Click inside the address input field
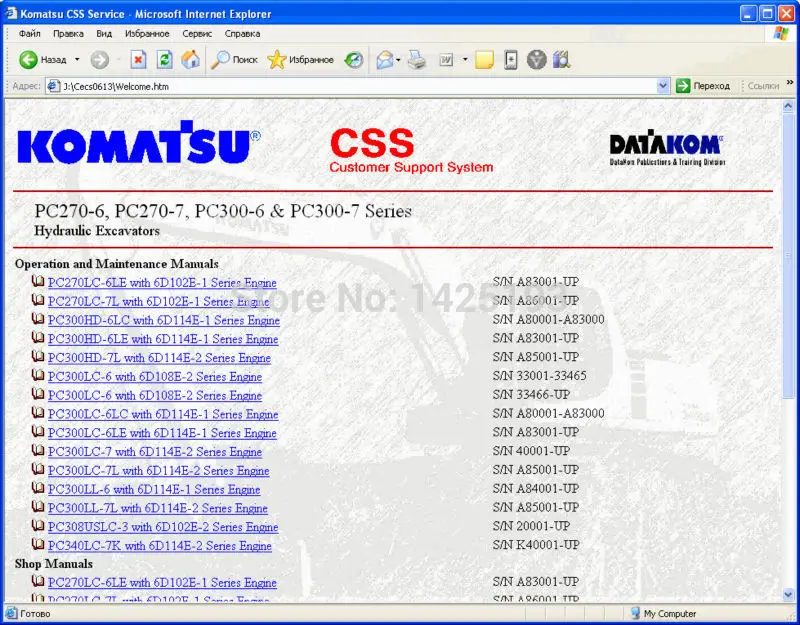Image resolution: width=800 pixels, height=625 pixels. (300, 85)
